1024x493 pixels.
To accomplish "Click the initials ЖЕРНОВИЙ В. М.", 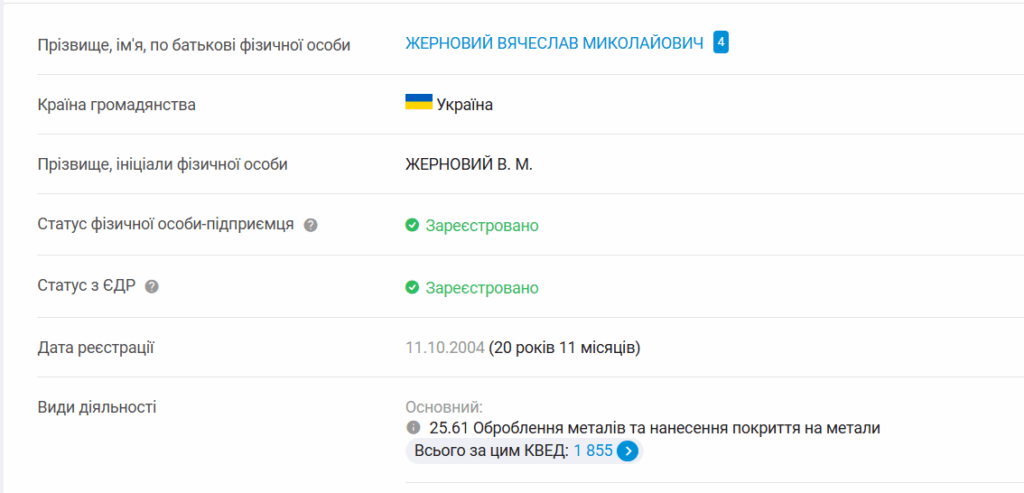I will pyautogui.click(x=469, y=165).
